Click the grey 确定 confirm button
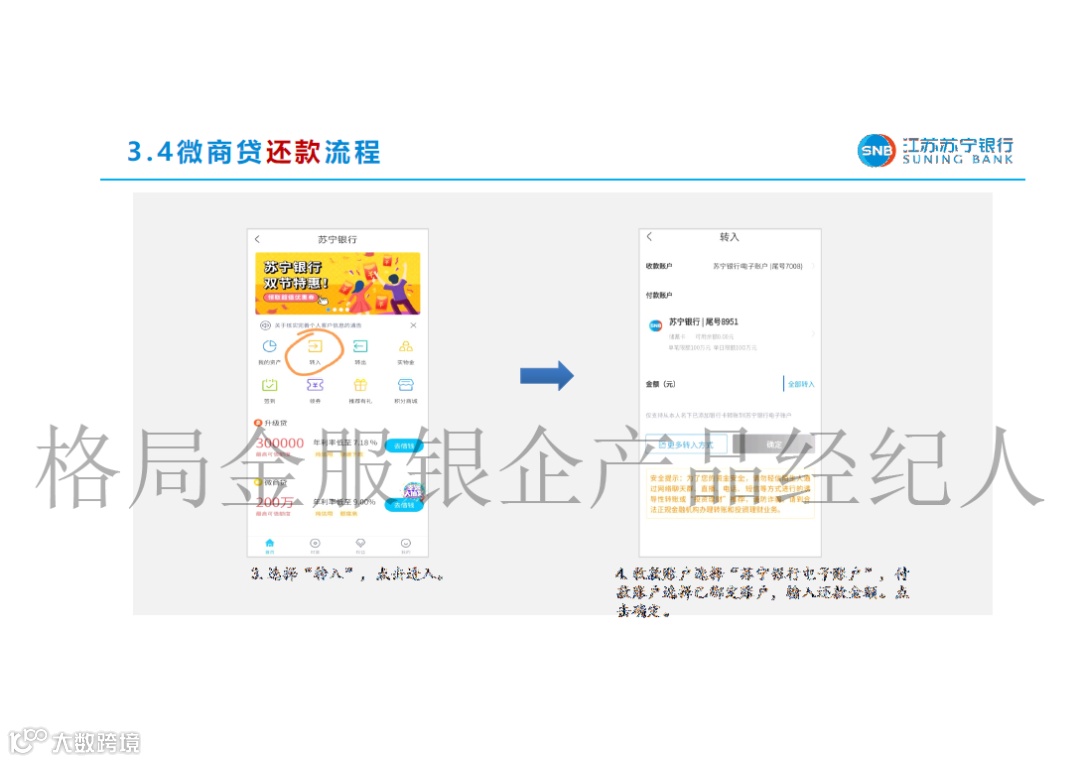 tap(774, 445)
